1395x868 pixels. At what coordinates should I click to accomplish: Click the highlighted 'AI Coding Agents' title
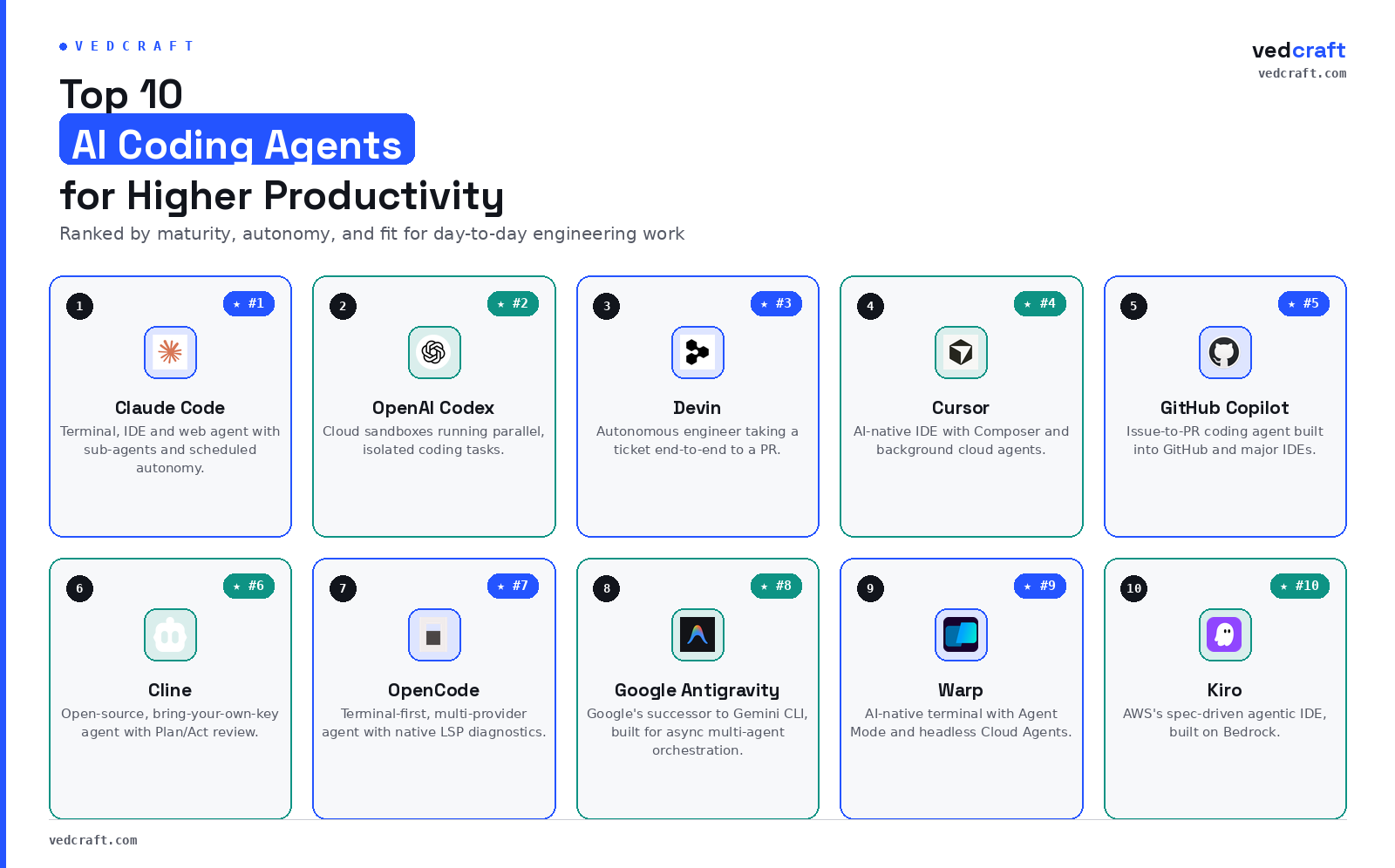(237, 139)
